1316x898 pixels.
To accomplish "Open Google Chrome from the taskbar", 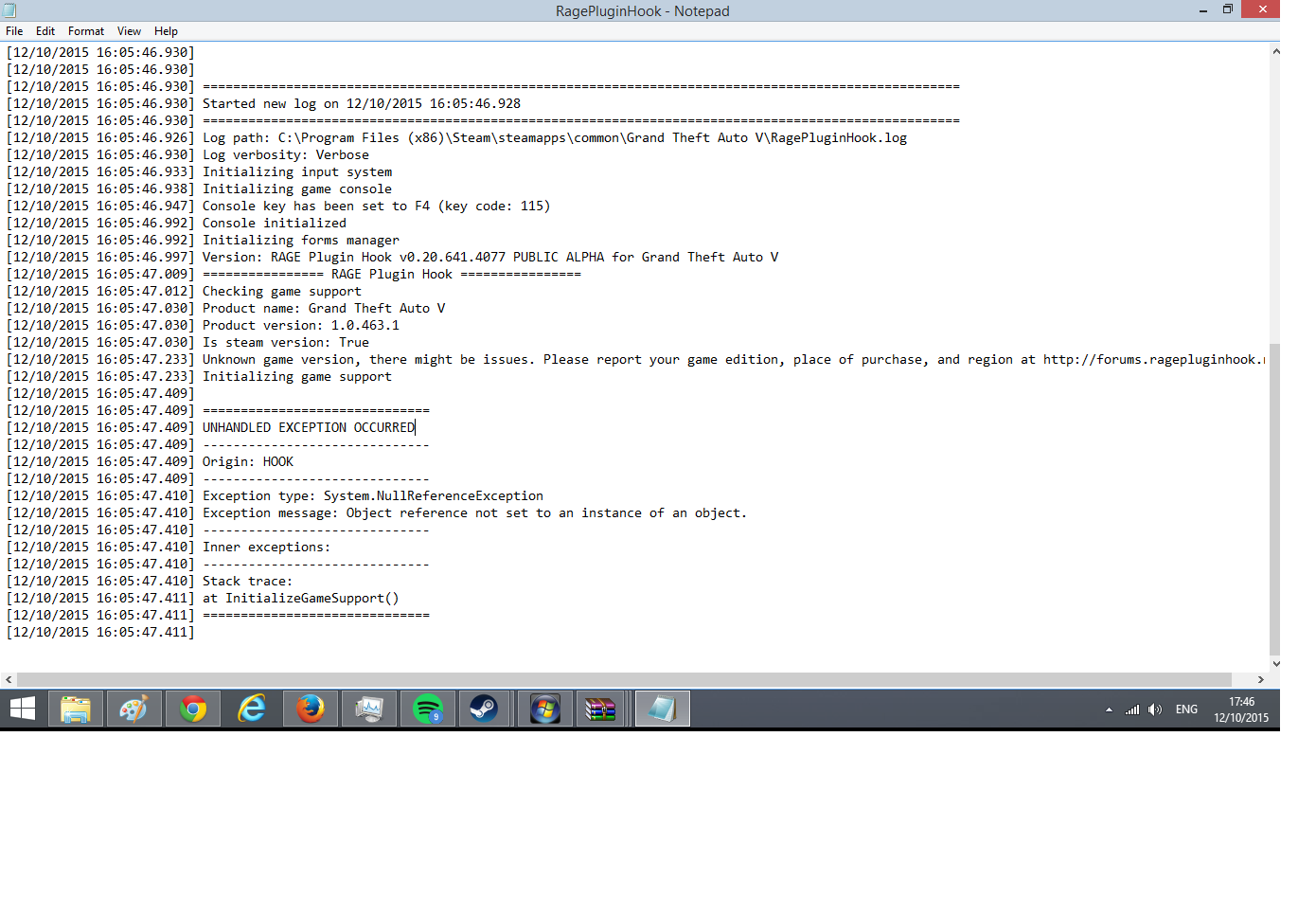I will pyautogui.click(x=193, y=709).
